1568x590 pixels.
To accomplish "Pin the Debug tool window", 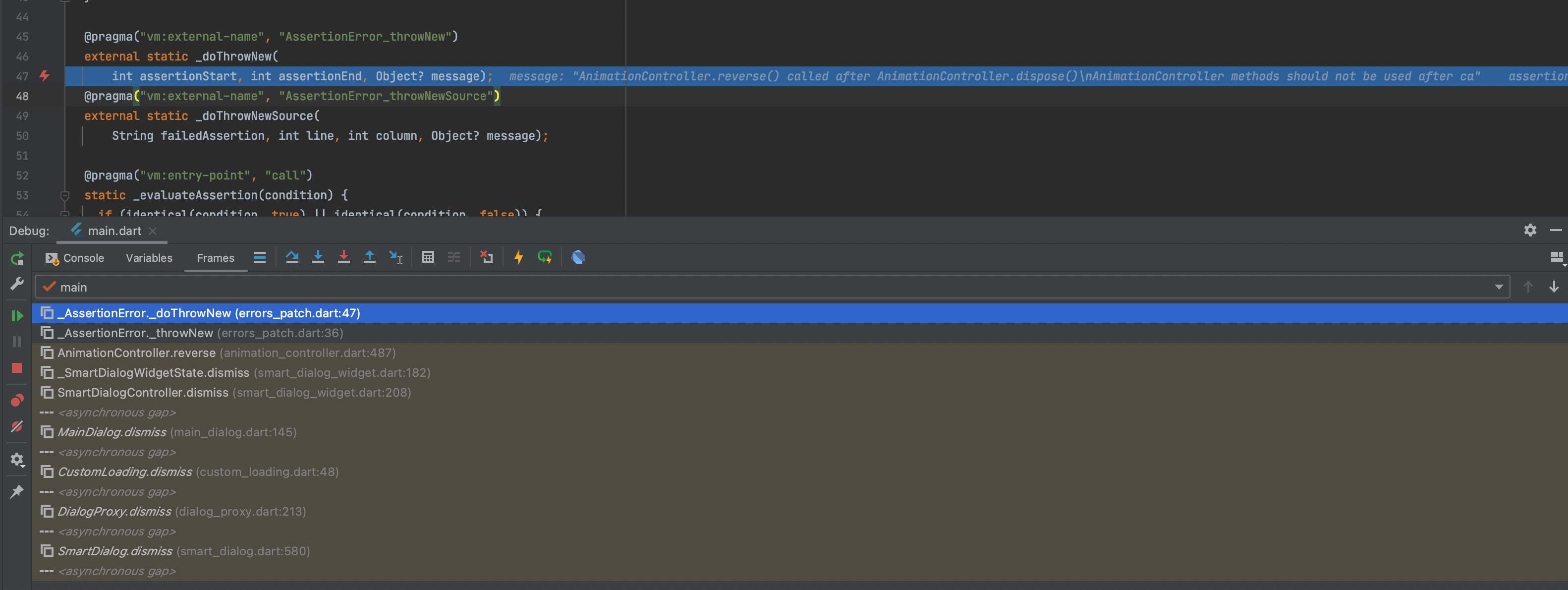I will click(x=17, y=491).
